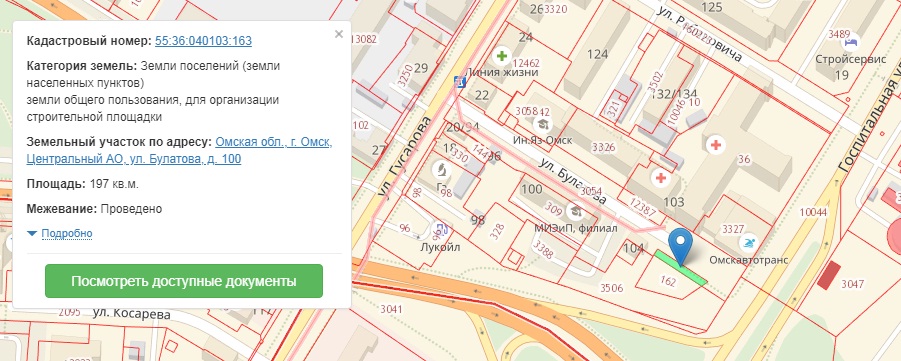Screen dimensions: 901x361
Task: Click parcel label 3054
Action: (x=592, y=191)
